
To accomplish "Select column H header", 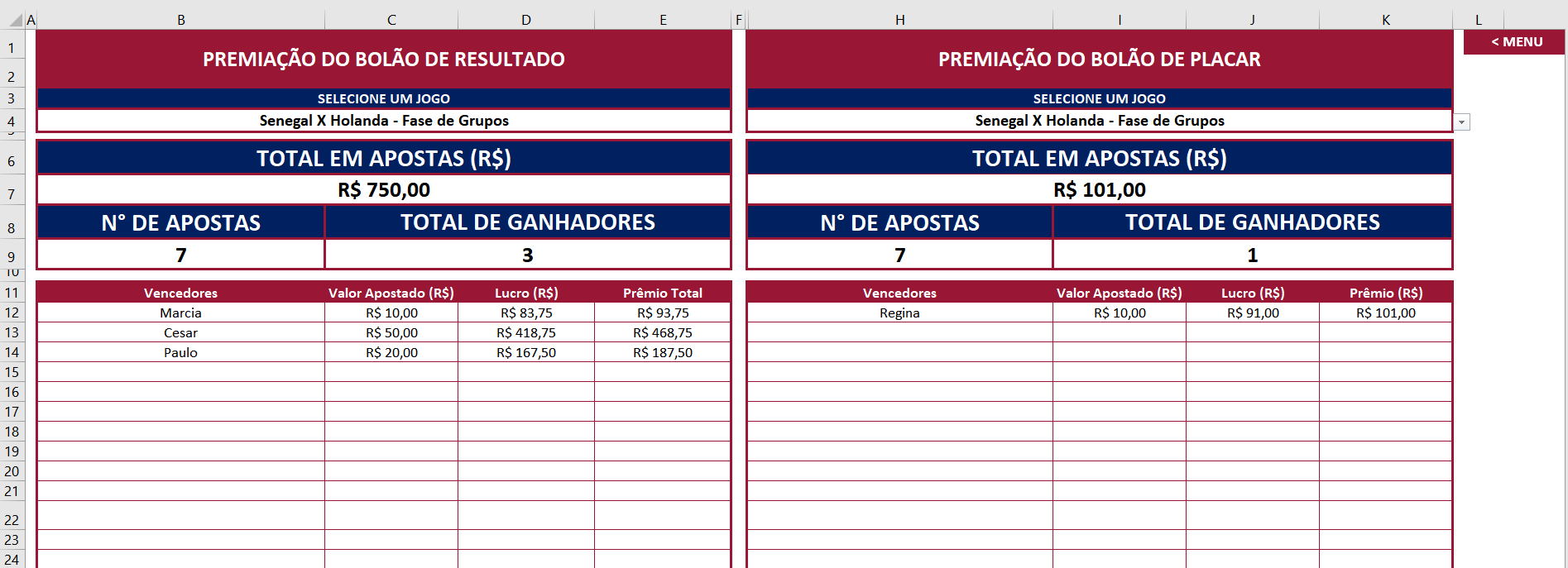I will [x=899, y=20].
